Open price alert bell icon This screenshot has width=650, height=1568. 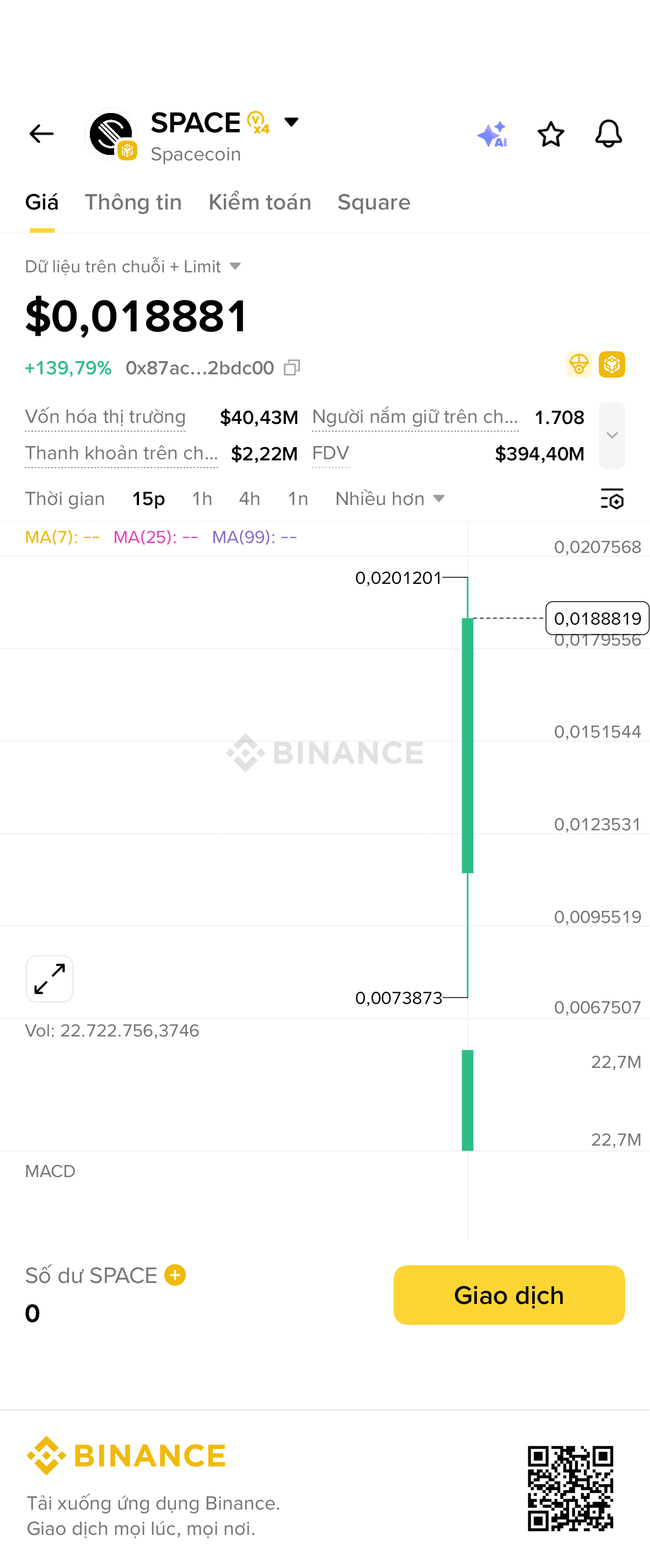pos(609,134)
